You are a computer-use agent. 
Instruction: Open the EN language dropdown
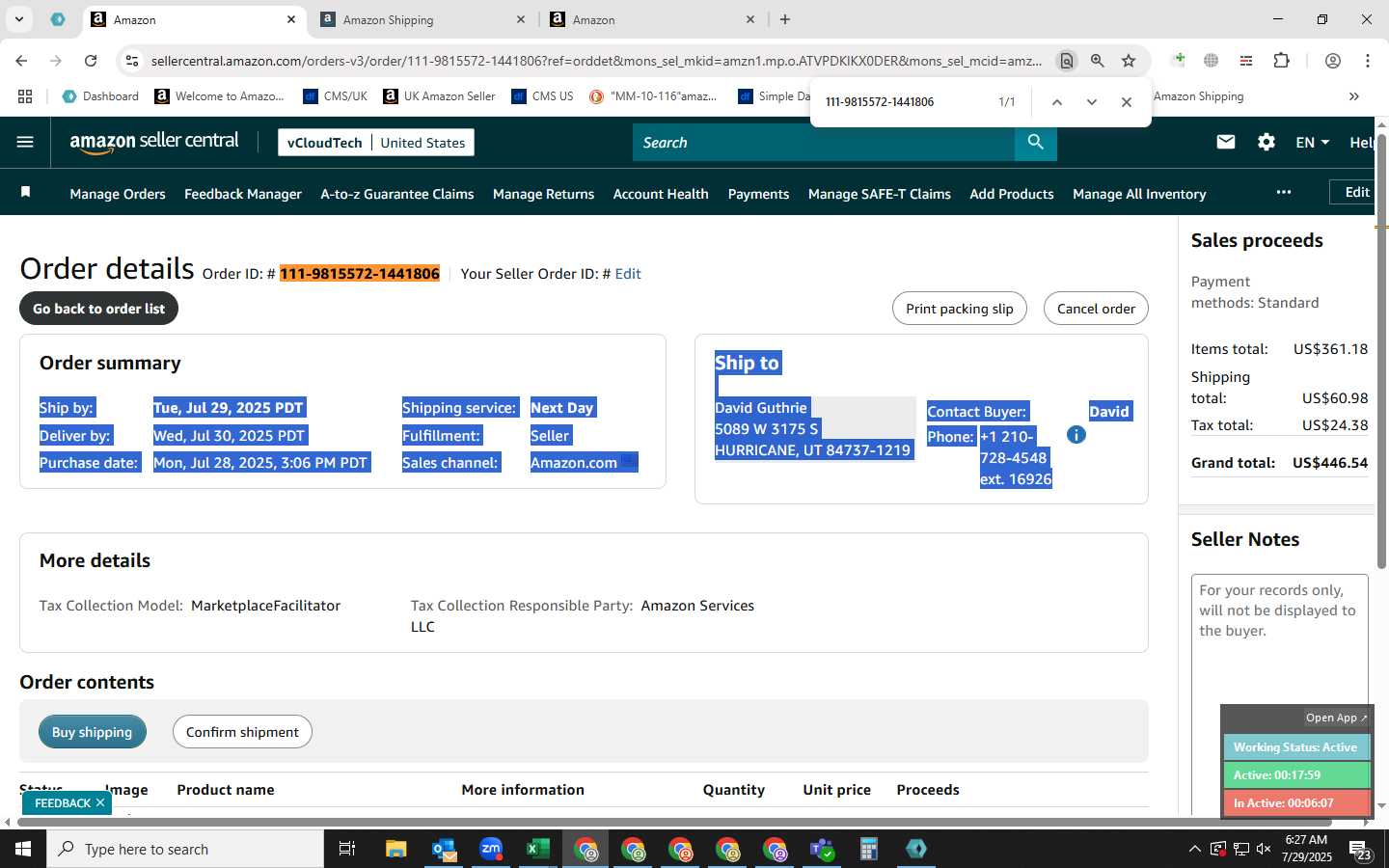click(1312, 142)
